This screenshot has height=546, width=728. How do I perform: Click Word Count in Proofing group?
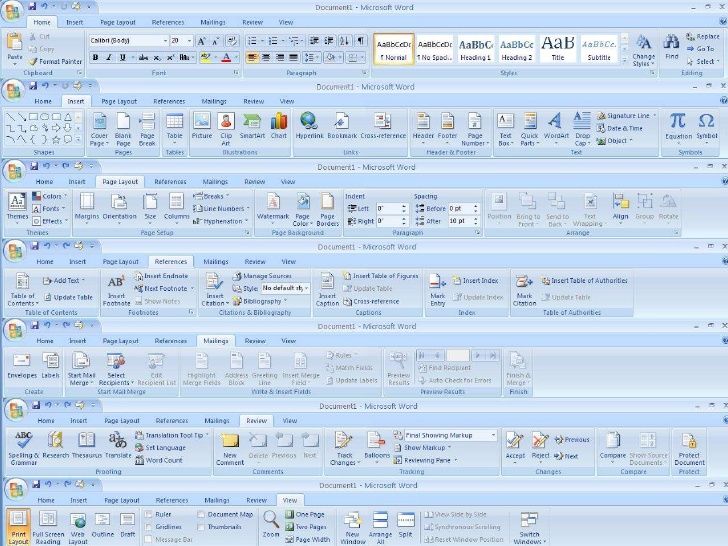(x=159, y=461)
